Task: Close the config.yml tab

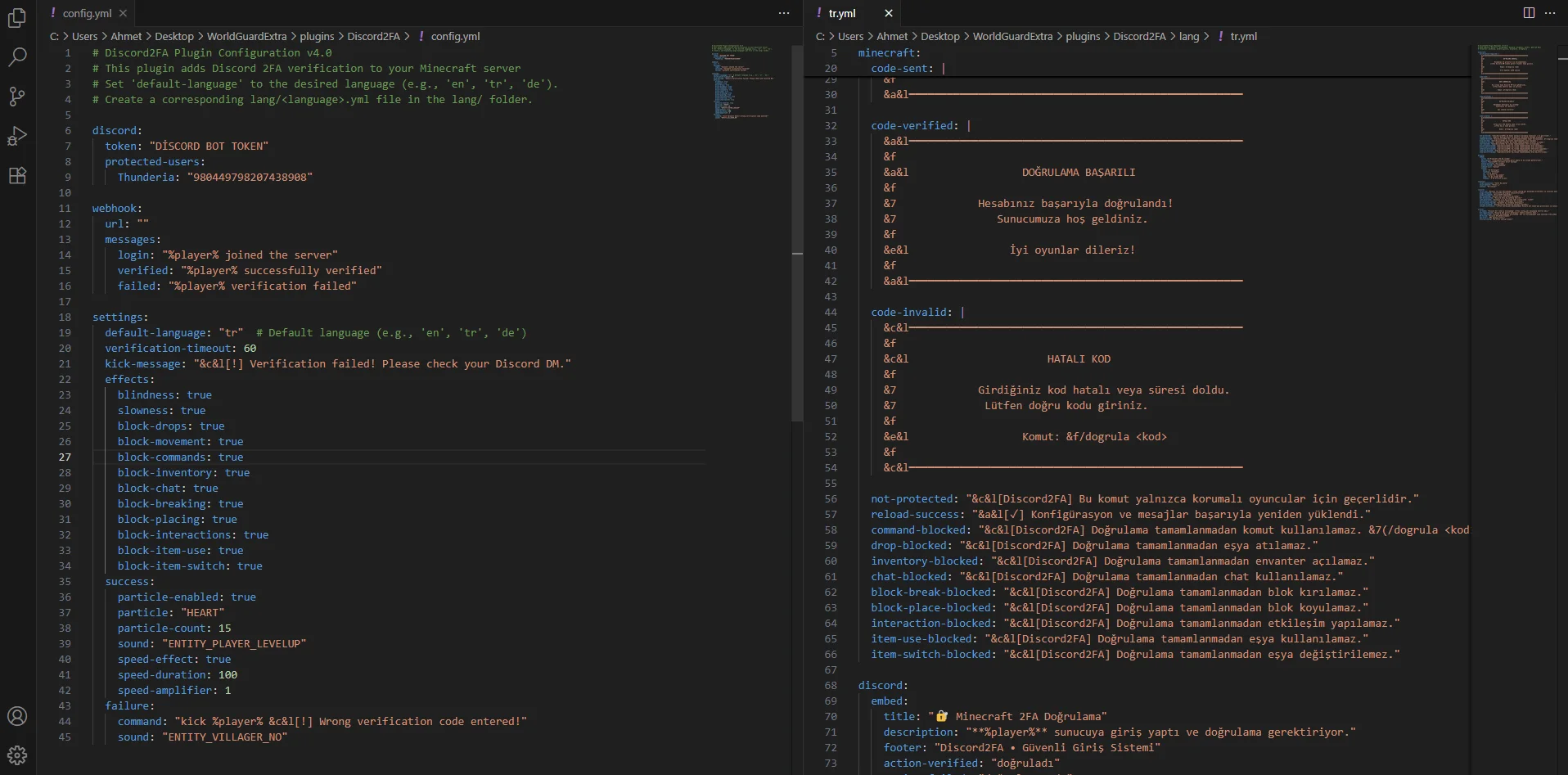Action: pos(123,13)
